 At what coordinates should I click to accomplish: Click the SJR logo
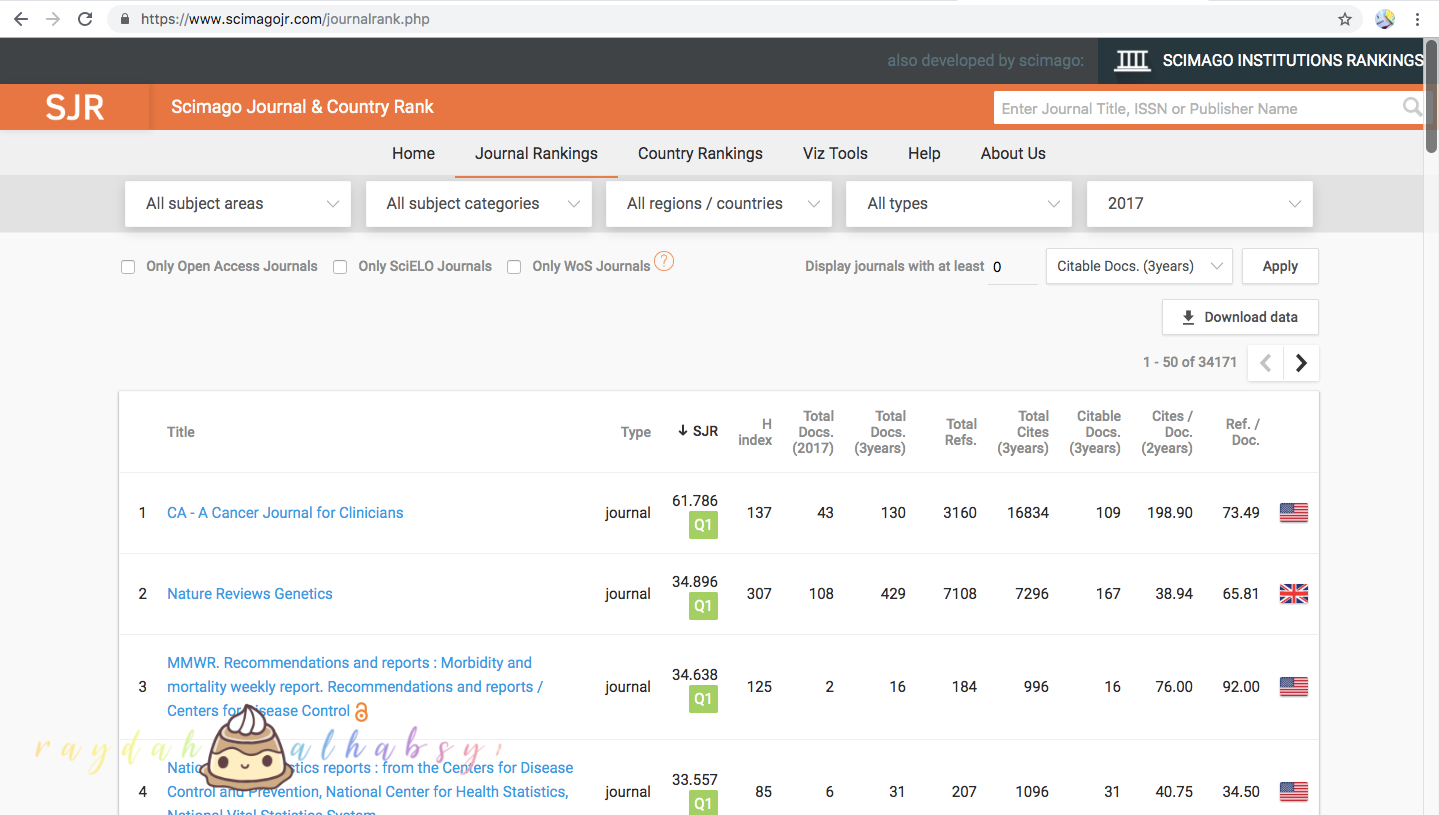click(x=75, y=107)
